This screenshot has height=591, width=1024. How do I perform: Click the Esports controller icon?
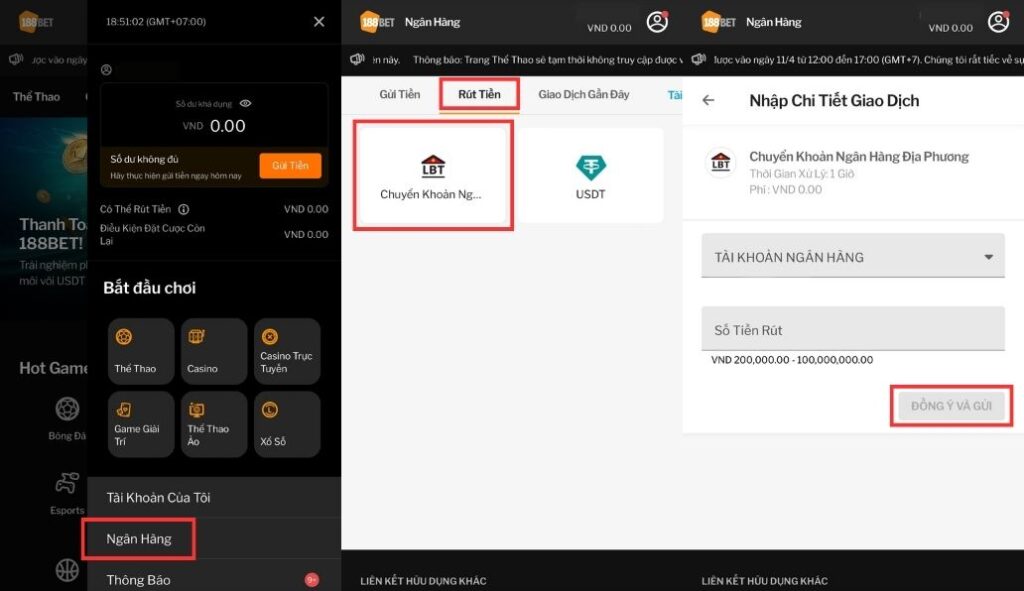(x=67, y=483)
